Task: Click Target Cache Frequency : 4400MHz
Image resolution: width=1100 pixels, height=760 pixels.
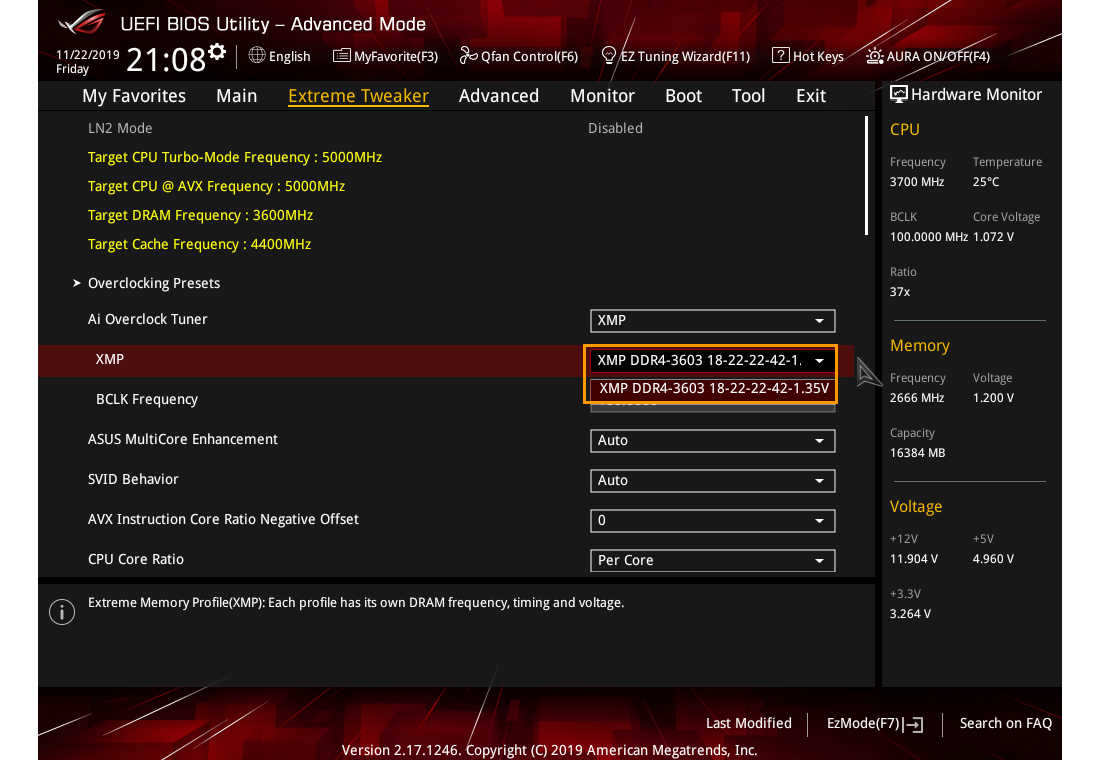Action: pyautogui.click(x=199, y=244)
